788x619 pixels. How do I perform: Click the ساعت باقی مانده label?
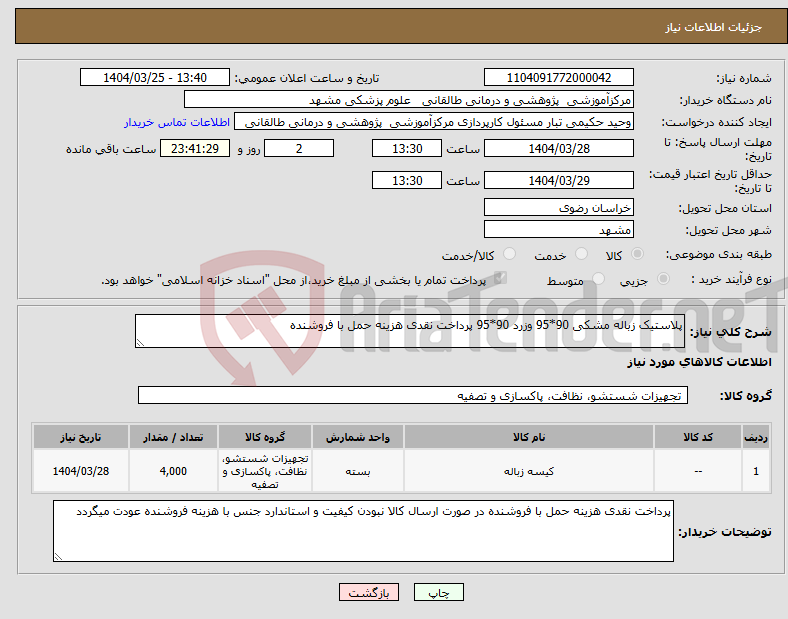pyautogui.click(x=111, y=149)
